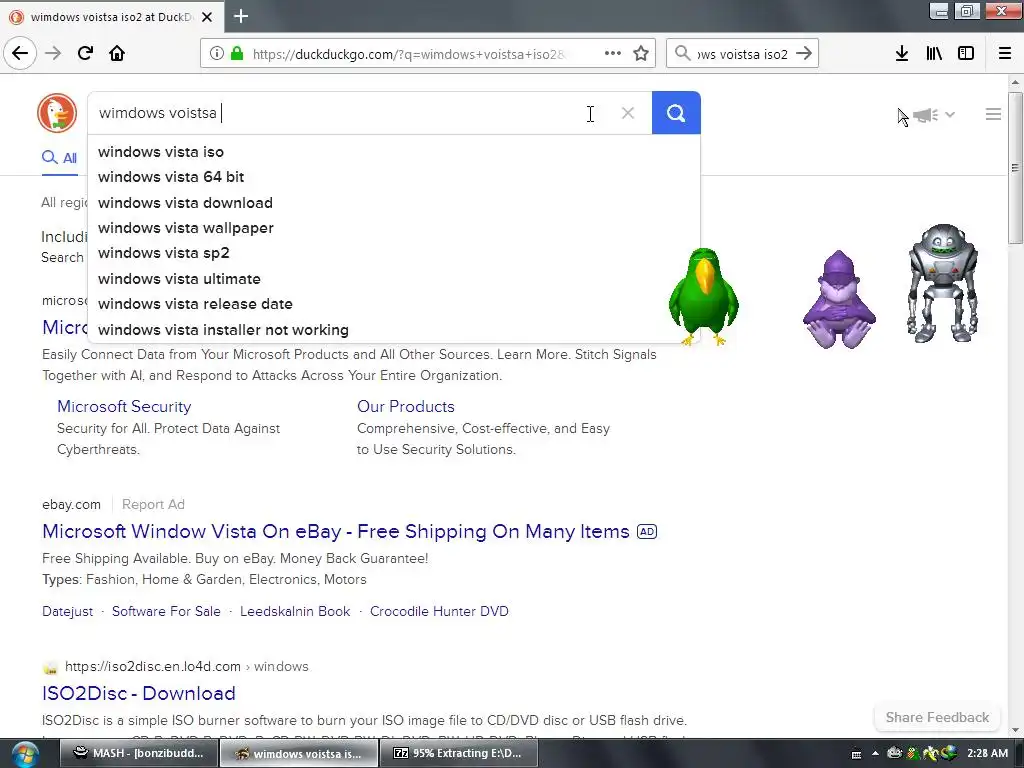Image resolution: width=1024 pixels, height=768 pixels.
Task: Go back to the previous page
Action: (20, 53)
